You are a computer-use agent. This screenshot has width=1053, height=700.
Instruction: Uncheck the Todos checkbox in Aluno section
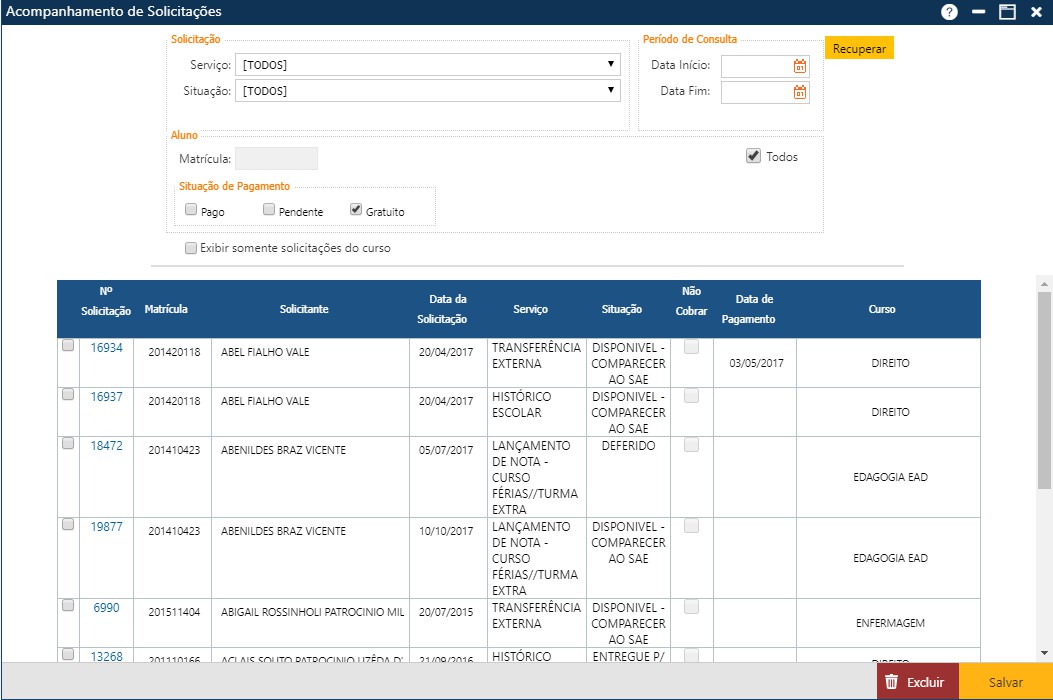click(752, 155)
